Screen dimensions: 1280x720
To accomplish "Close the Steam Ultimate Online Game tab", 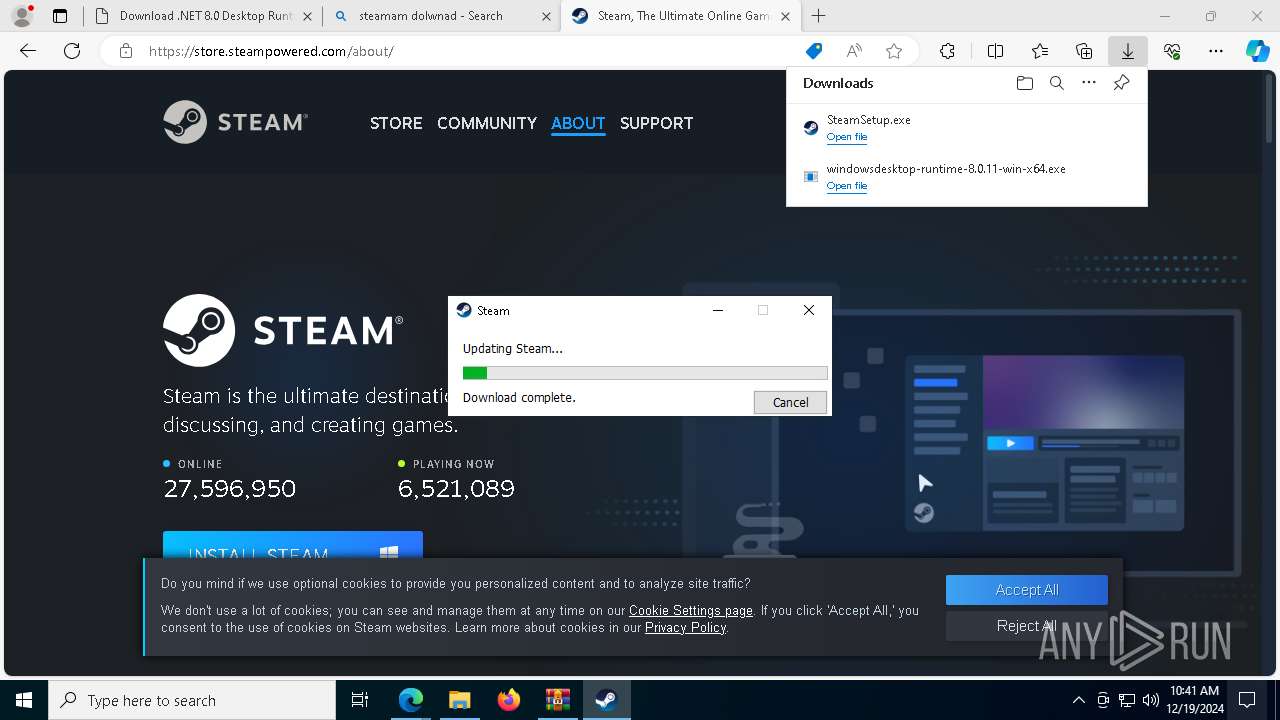I will click(x=785, y=16).
